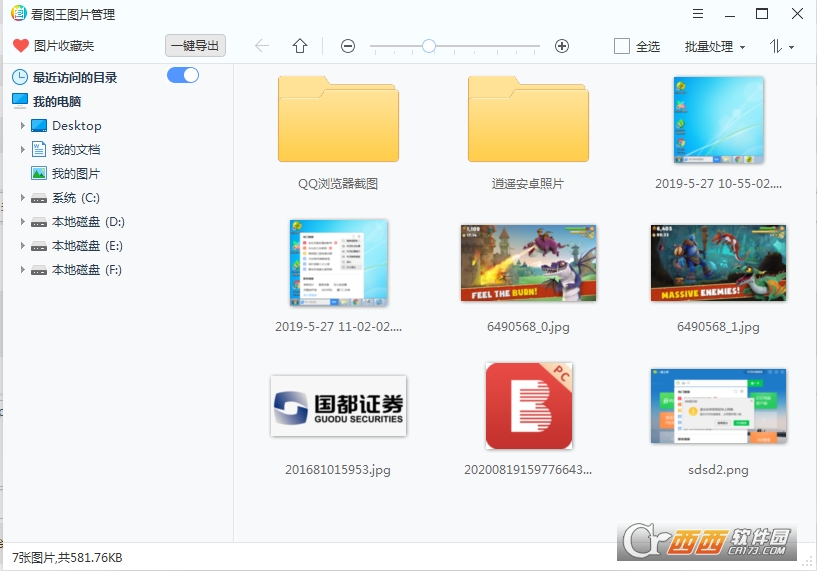Image resolution: width=817 pixels, height=571 pixels.
Task: Open the sort order icon menu
Action: click(781, 47)
